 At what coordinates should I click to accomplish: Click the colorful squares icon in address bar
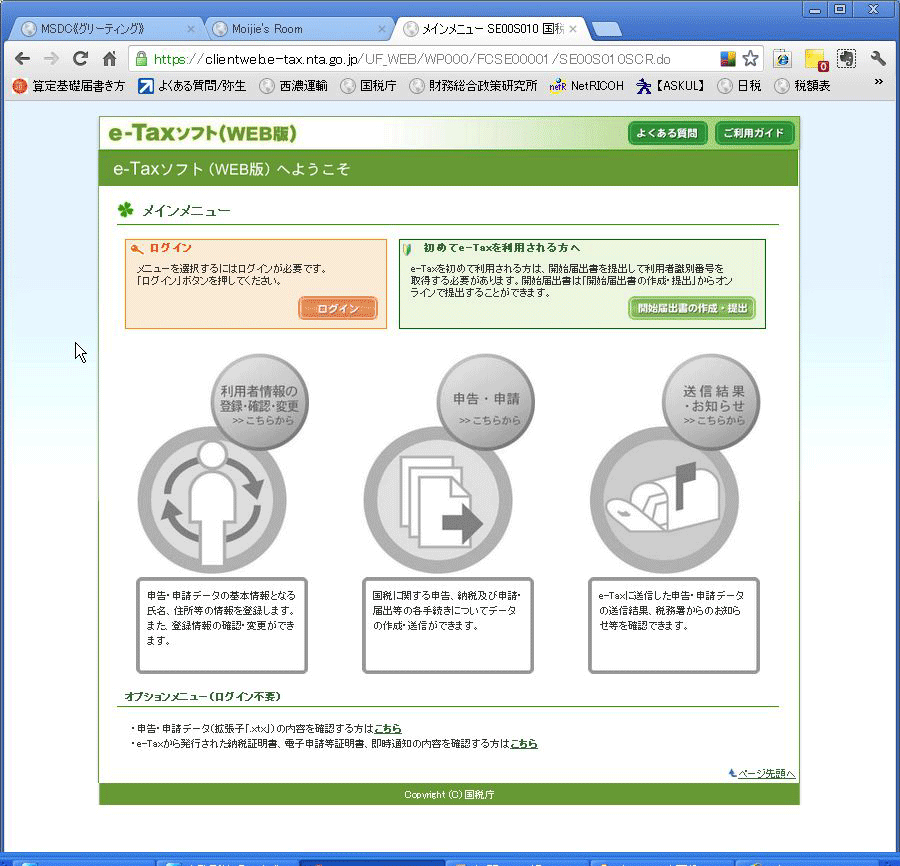pos(728,59)
